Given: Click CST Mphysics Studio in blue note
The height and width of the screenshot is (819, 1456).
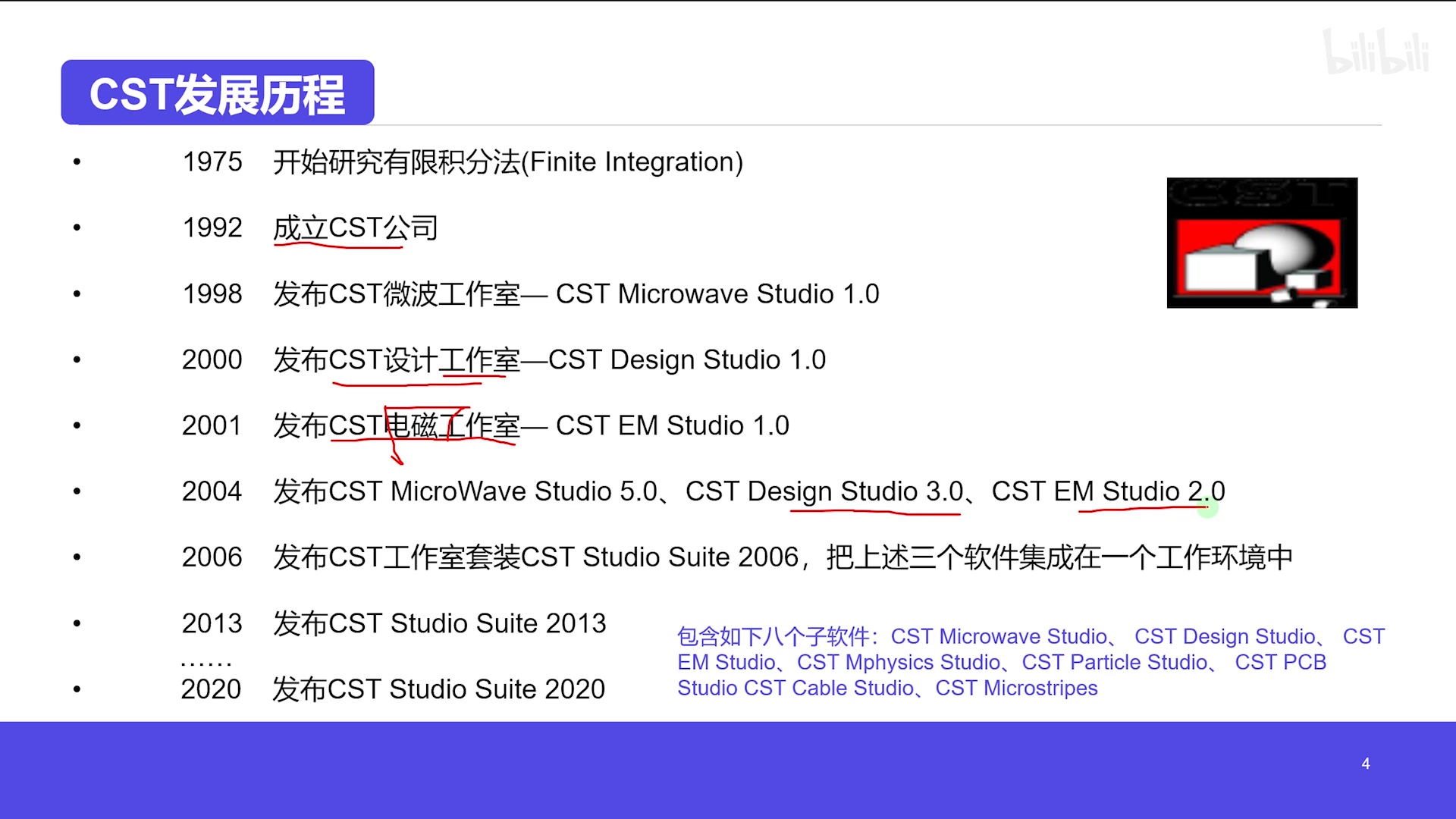Looking at the screenshot, I should 899,662.
